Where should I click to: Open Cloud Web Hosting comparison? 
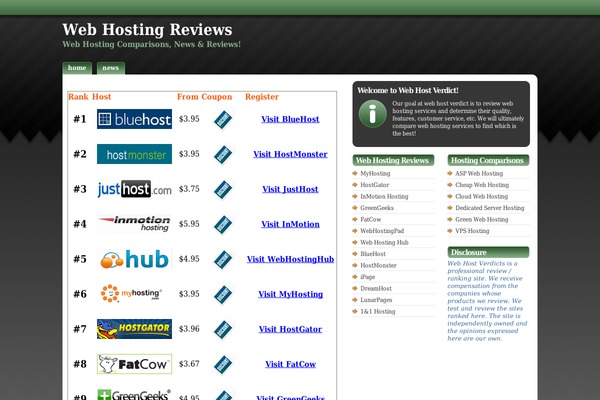click(481, 196)
